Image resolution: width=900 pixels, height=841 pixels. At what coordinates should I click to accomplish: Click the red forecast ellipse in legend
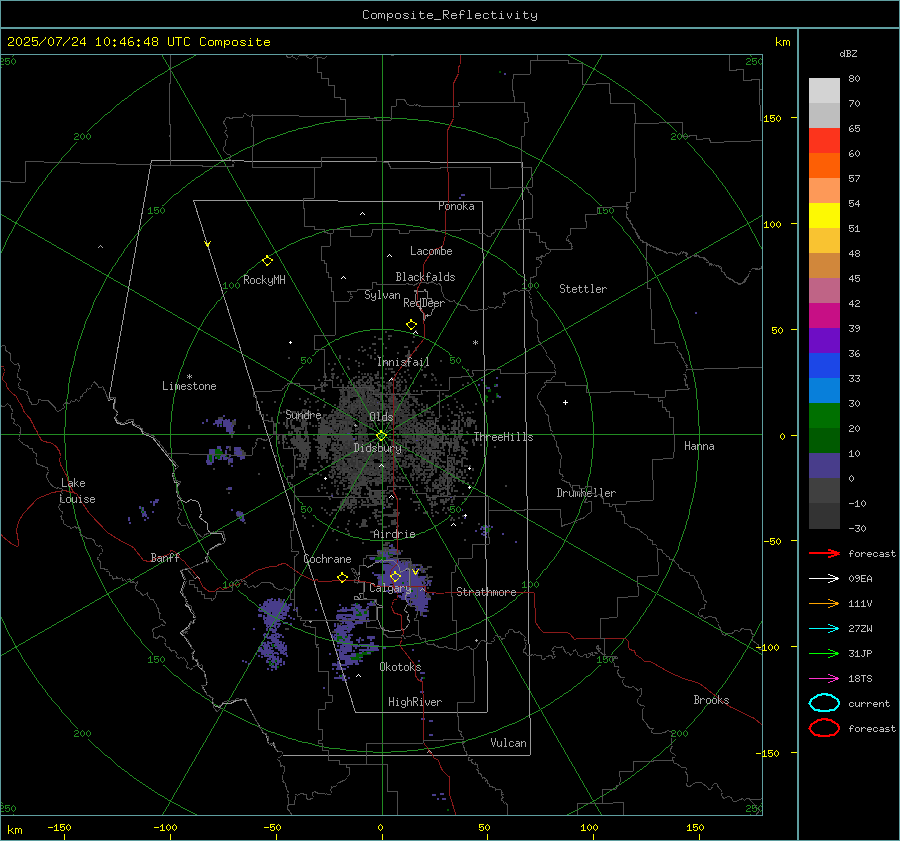click(x=824, y=728)
